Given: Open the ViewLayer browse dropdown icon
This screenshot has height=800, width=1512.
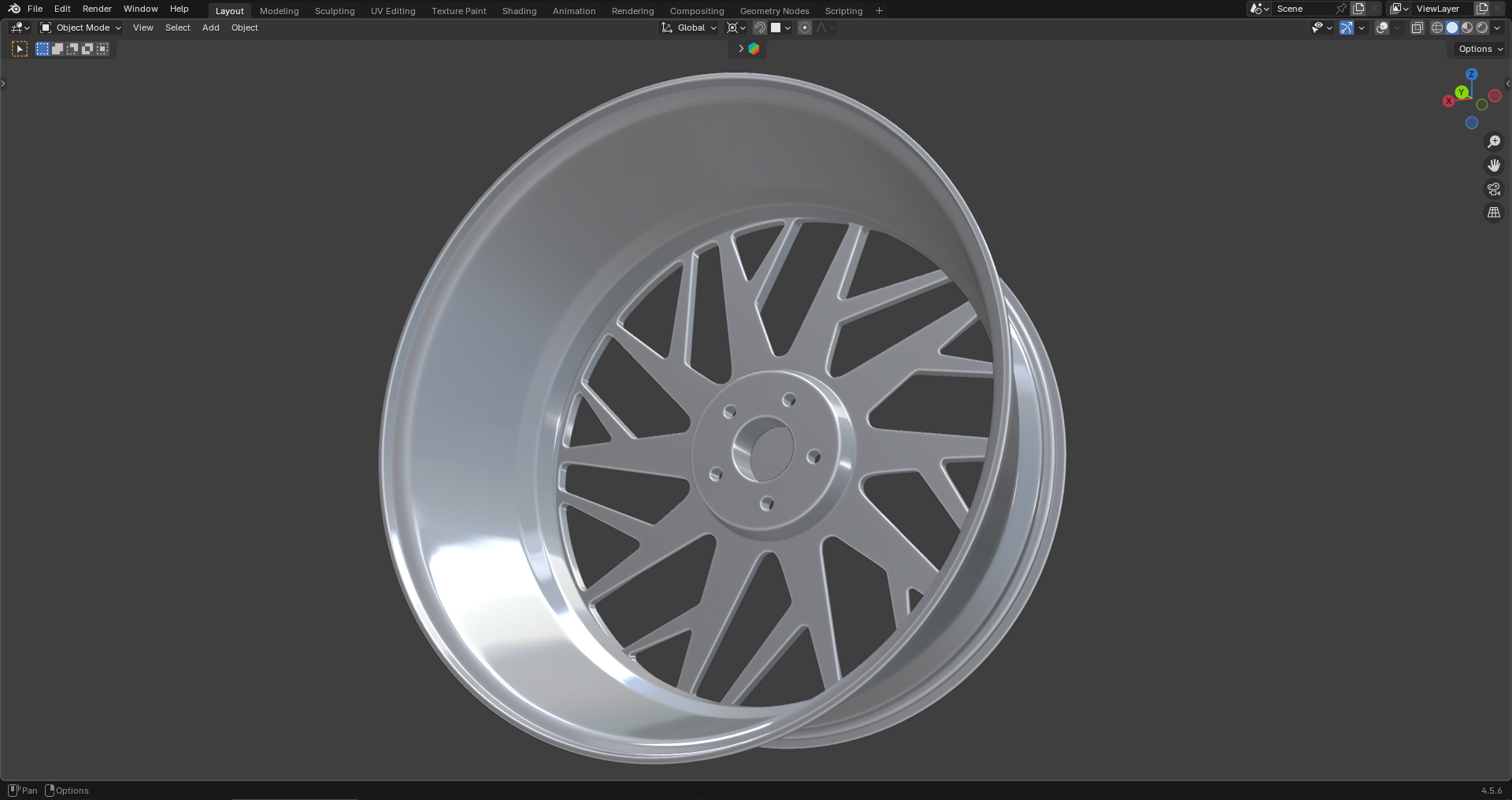Looking at the screenshot, I should 1399,9.
